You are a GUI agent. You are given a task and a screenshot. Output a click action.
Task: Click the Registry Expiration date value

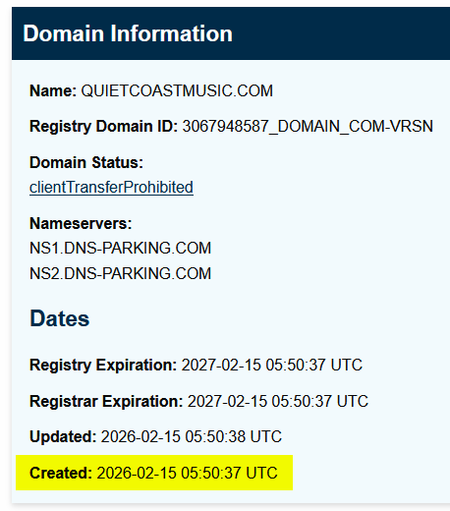(x=272, y=365)
